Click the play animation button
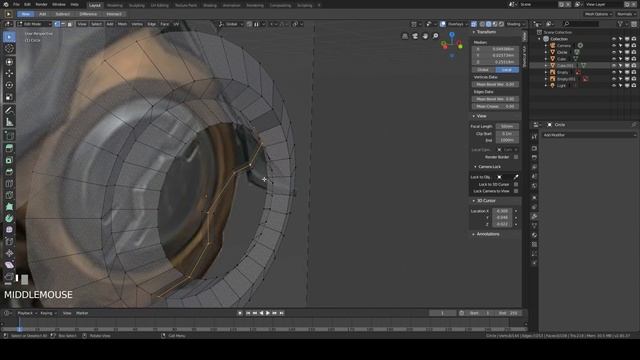The image size is (640, 360). click(268, 313)
